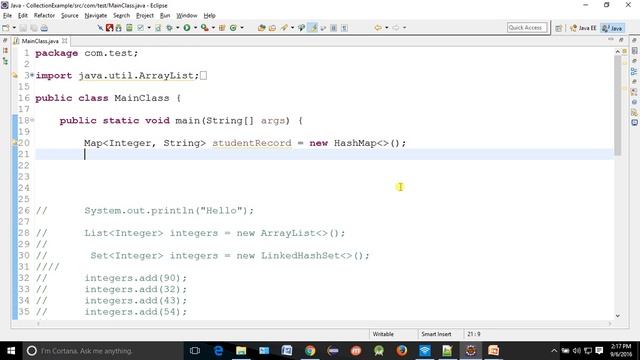The image size is (640, 360).
Task: Open the Refactor menu
Action: (x=44, y=16)
